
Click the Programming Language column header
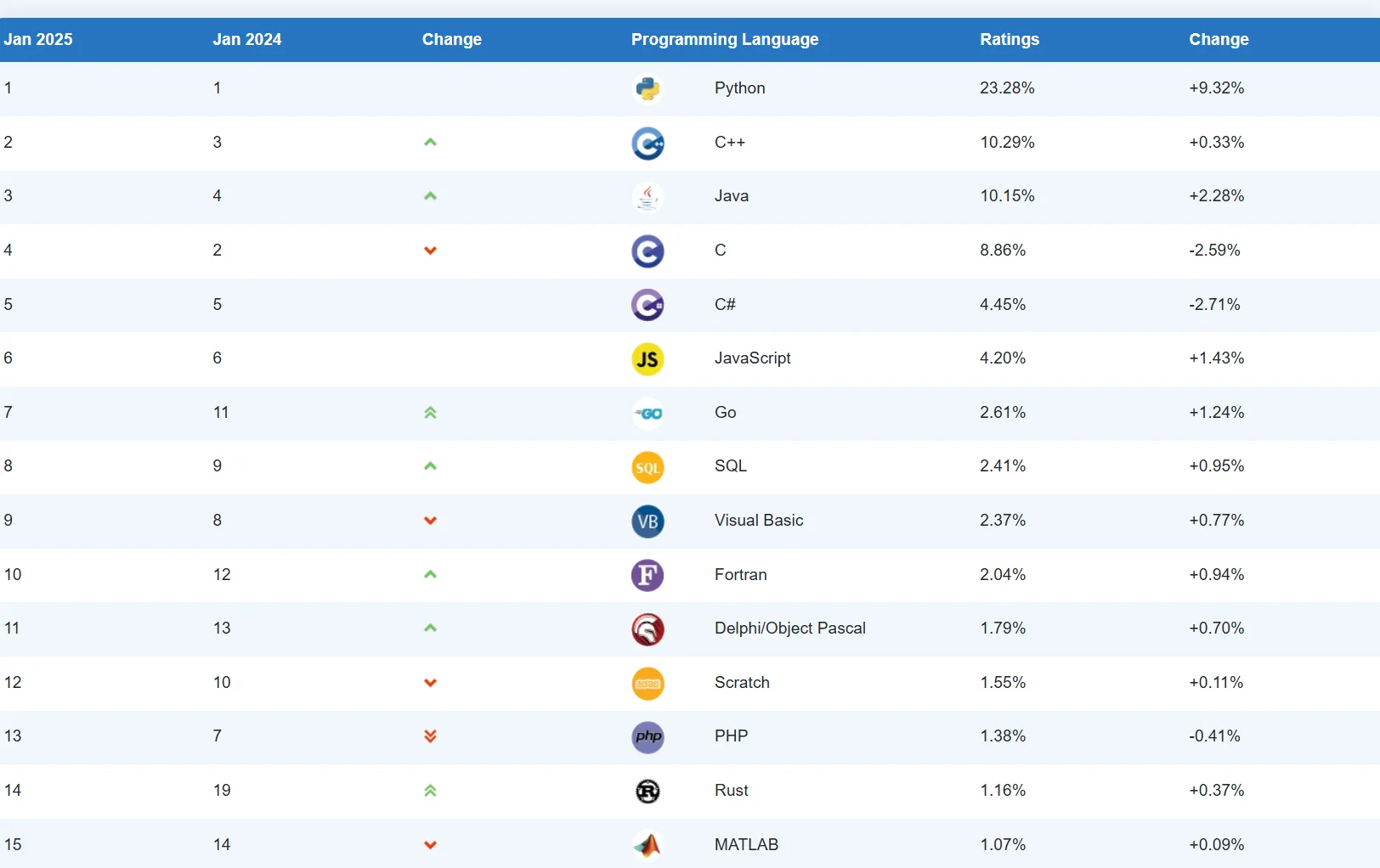tap(725, 39)
